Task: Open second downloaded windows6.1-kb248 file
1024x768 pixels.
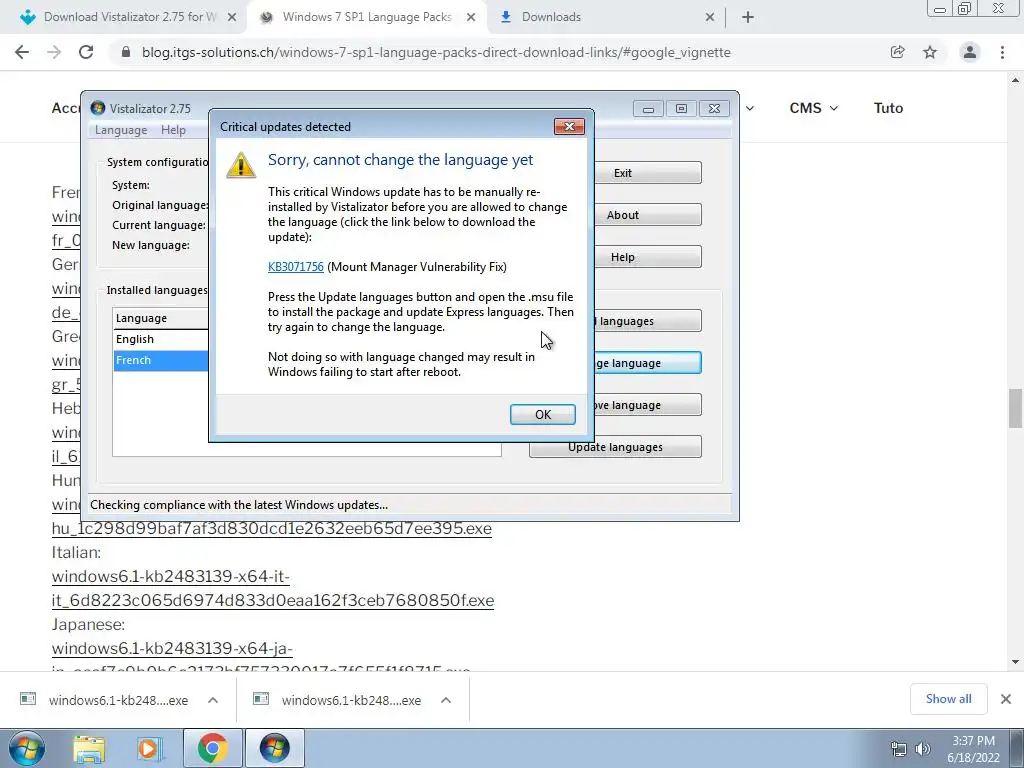Action: click(351, 700)
